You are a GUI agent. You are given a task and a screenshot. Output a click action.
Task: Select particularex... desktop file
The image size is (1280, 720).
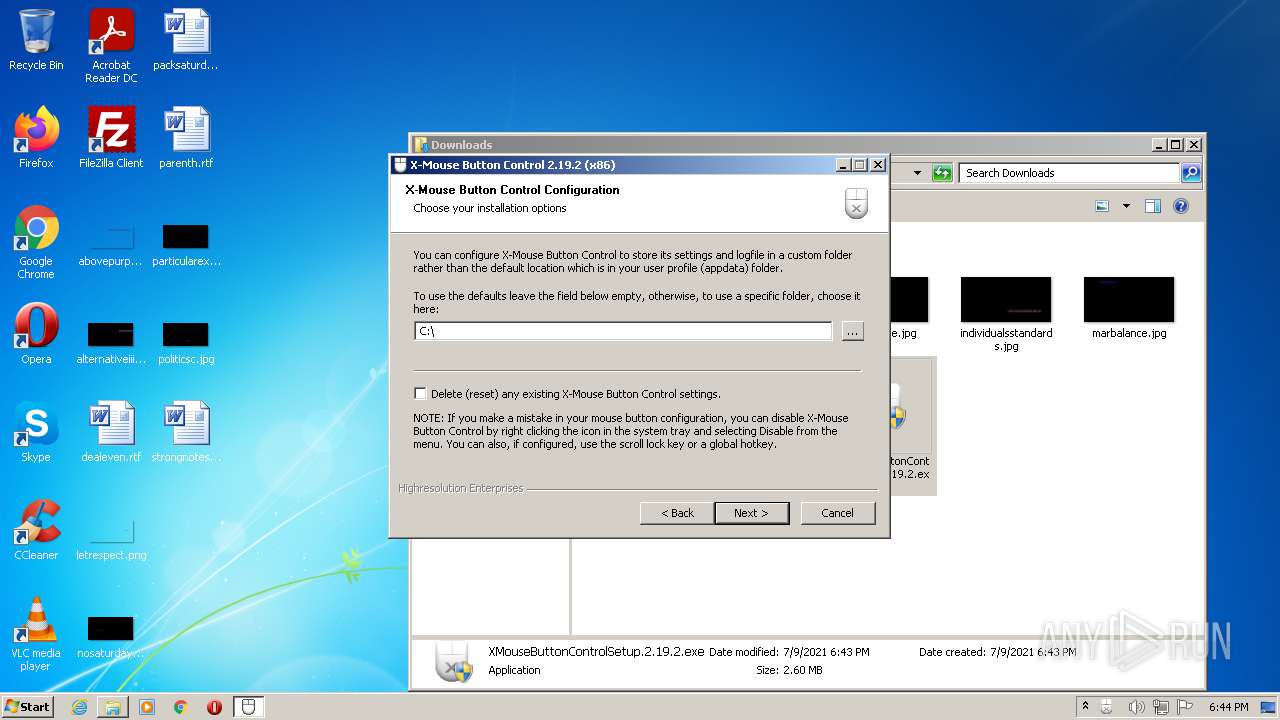click(x=186, y=246)
